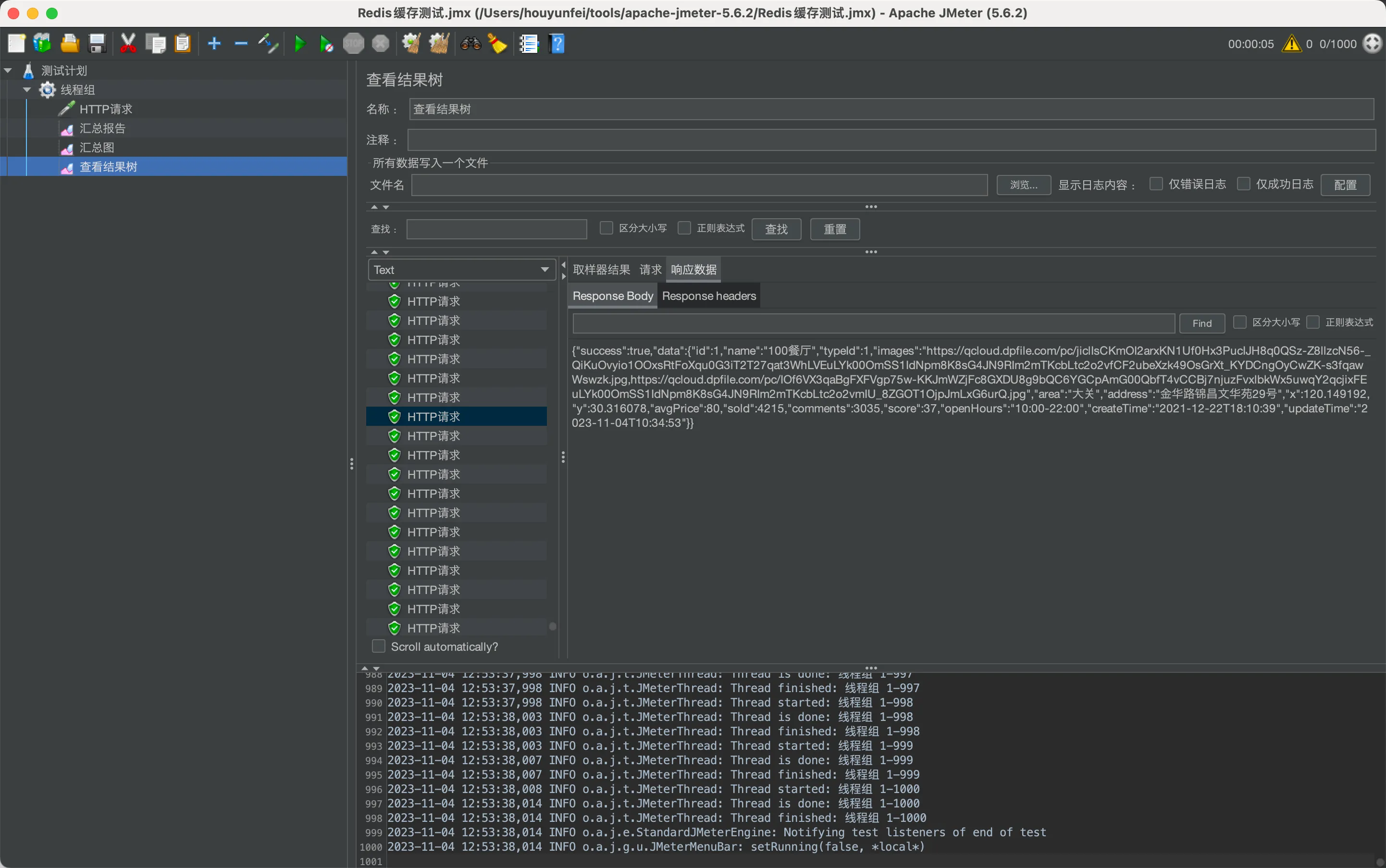Click the divider handle beside the test plan tree
The image size is (1386, 868).
351,463
